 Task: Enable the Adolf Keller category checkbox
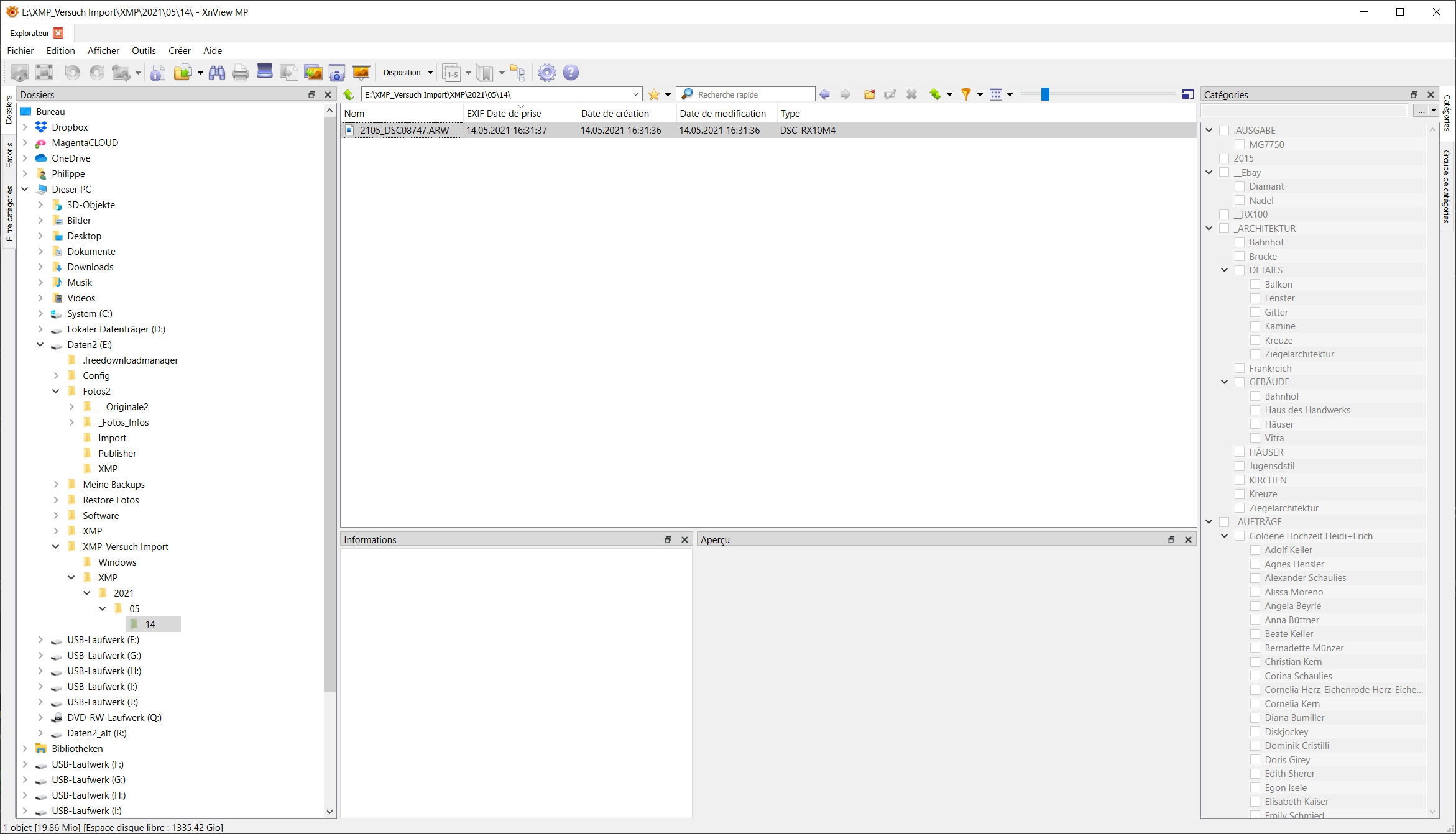pyautogui.click(x=1255, y=550)
